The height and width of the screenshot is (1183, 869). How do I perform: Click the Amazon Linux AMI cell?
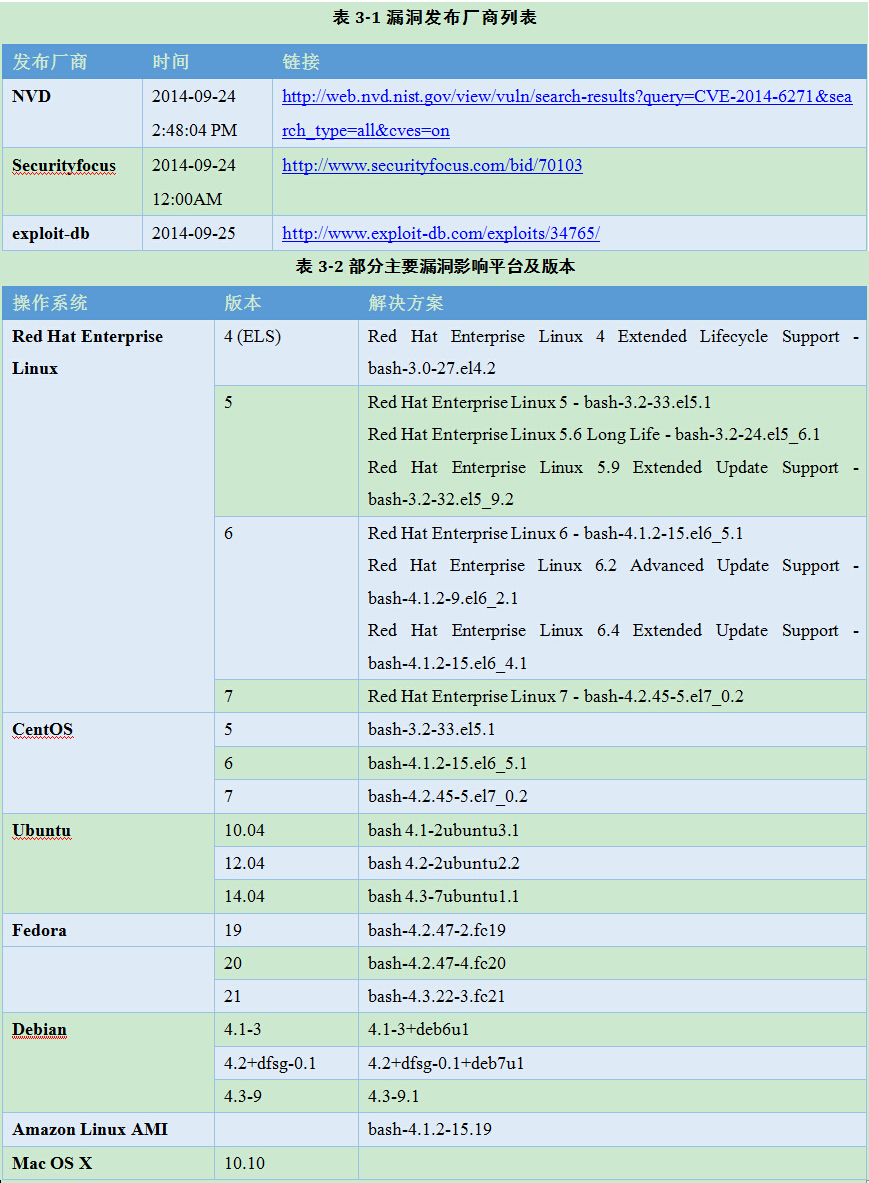[109, 1129]
